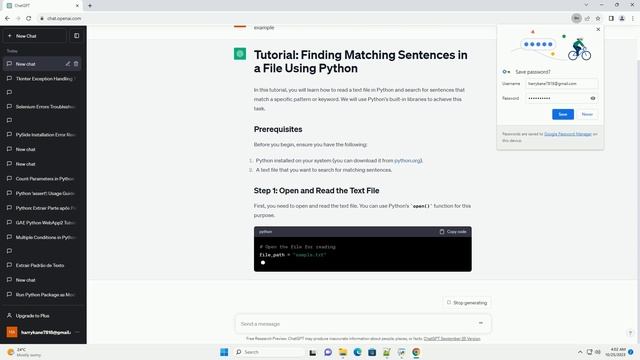Open the tab search chevron in title bar

tap(586, 5)
